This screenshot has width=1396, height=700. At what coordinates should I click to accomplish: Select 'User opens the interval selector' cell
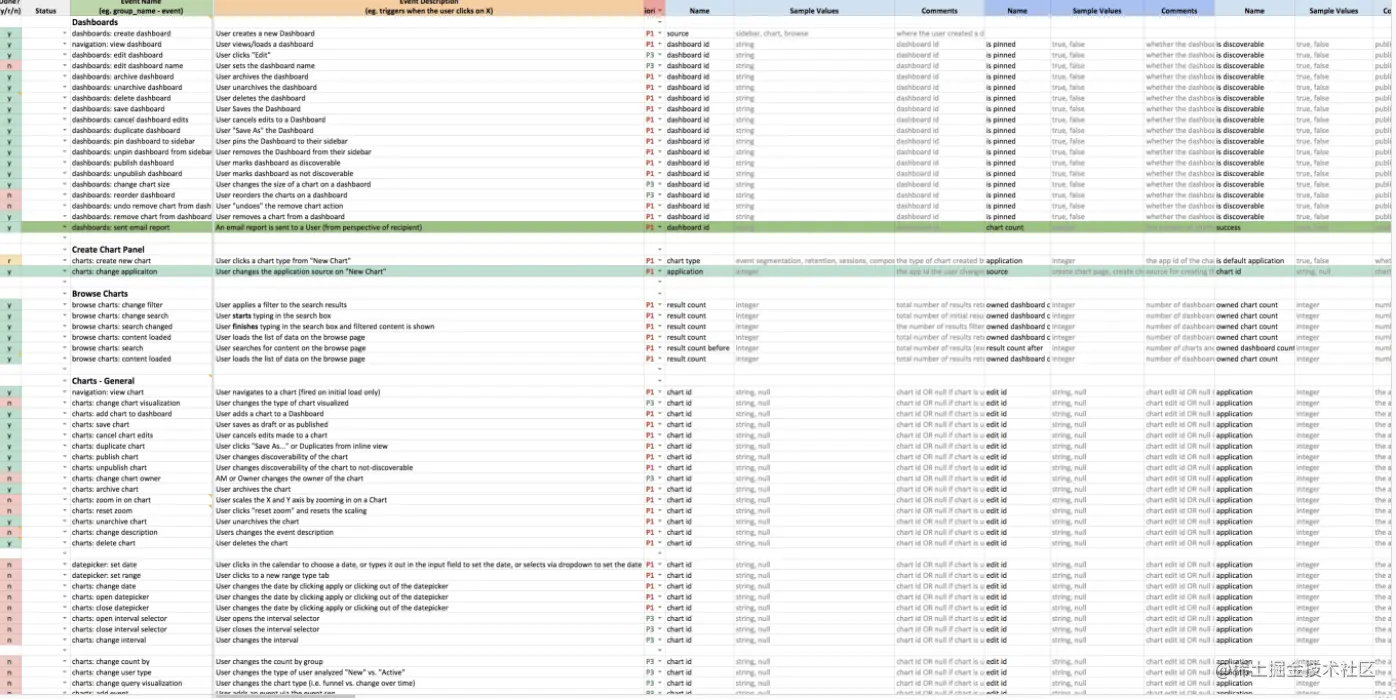tap(429, 619)
